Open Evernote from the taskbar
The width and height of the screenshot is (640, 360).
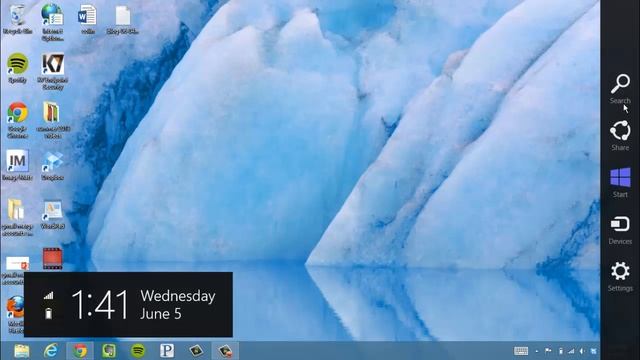tap(109, 351)
